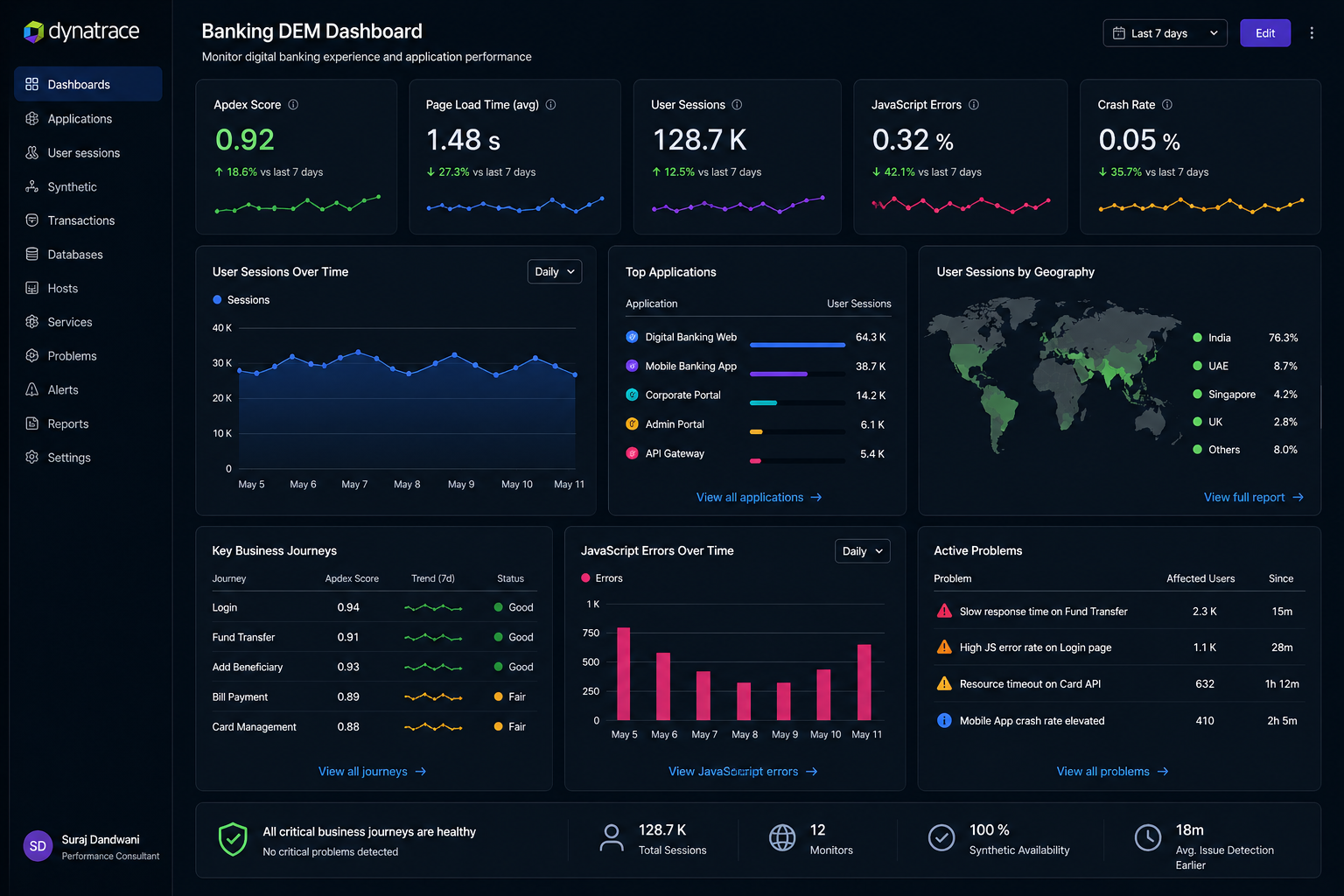The height and width of the screenshot is (896, 1344).
Task: Go to Applications in the sidebar
Action: point(88,118)
